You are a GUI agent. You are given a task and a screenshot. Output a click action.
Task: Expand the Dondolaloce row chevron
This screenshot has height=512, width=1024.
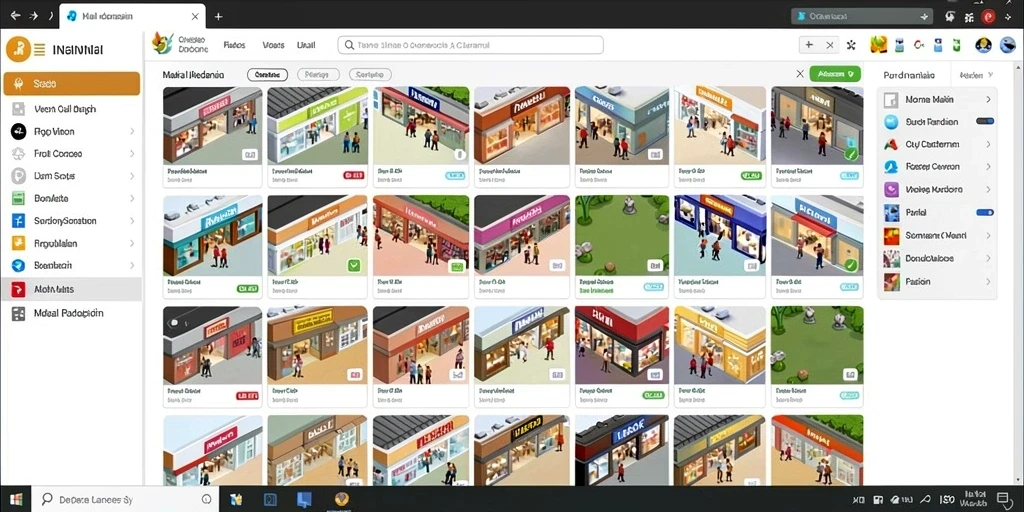click(988, 259)
